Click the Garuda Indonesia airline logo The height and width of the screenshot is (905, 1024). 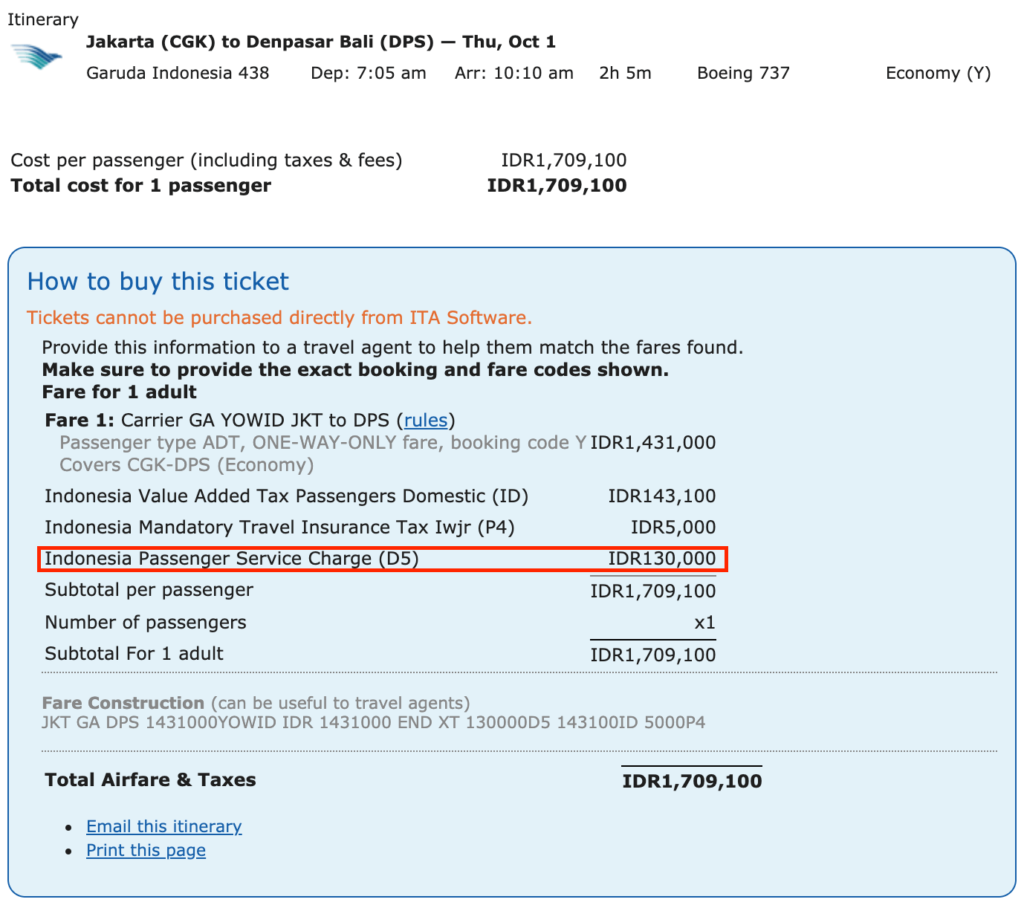point(37,57)
